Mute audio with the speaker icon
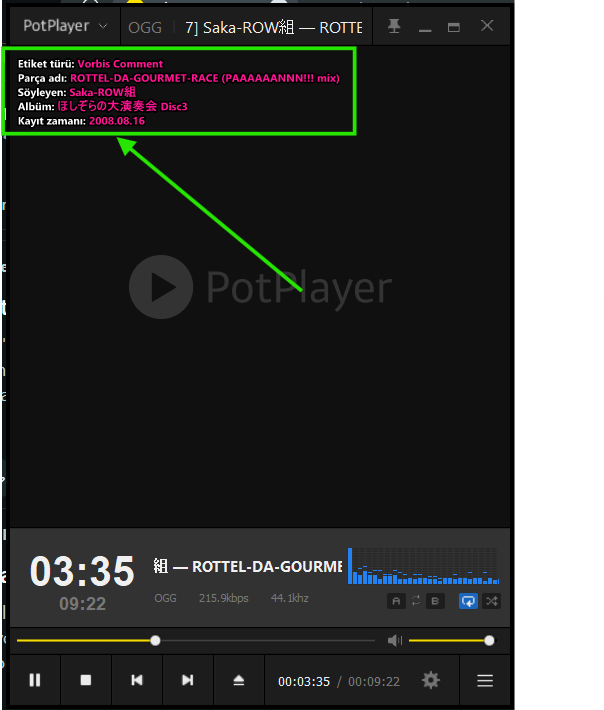The image size is (604, 710). [395, 640]
